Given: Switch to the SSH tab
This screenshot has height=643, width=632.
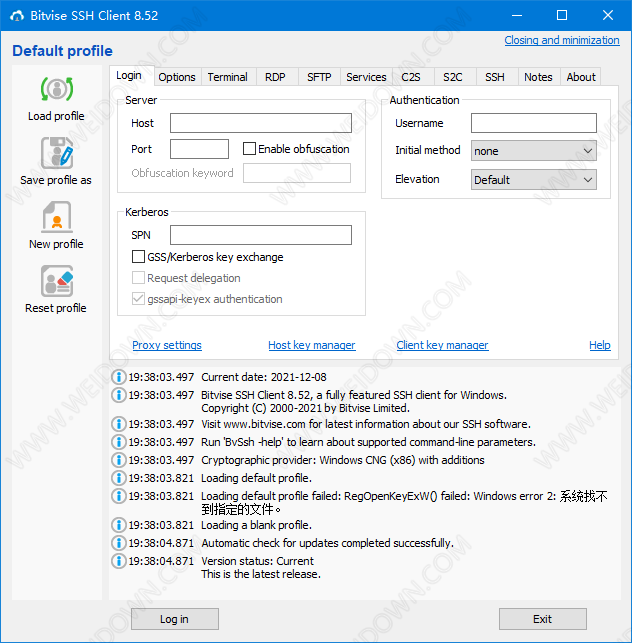Looking at the screenshot, I should coord(495,77).
